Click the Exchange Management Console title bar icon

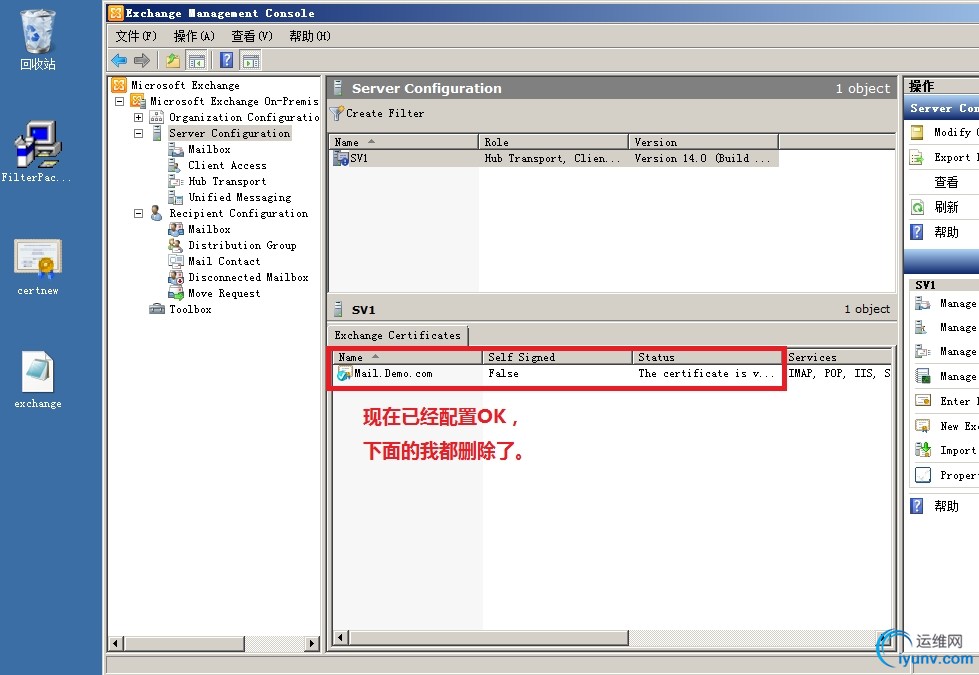(x=116, y=13)
